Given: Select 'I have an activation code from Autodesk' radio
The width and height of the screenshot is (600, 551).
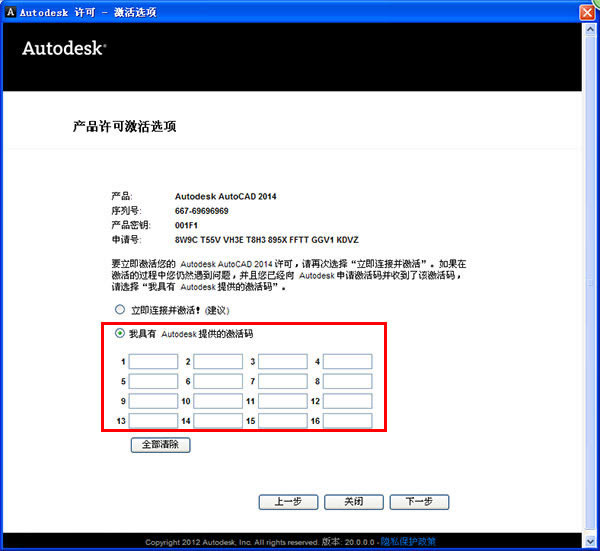Looking at the screenshot, I should click(120, 333).
